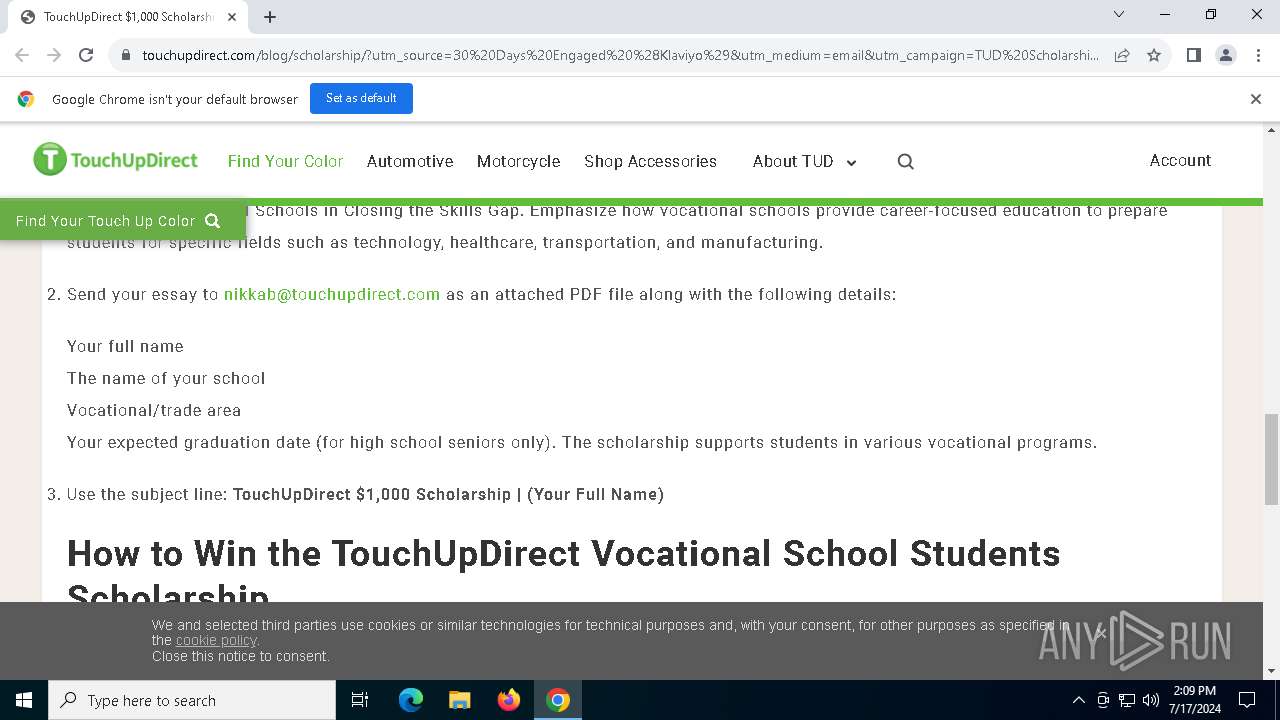Image resolution: width=1280 pixels, height=720 pixels.
Task: Open Windows Start menu
Action: click(24, 700)
